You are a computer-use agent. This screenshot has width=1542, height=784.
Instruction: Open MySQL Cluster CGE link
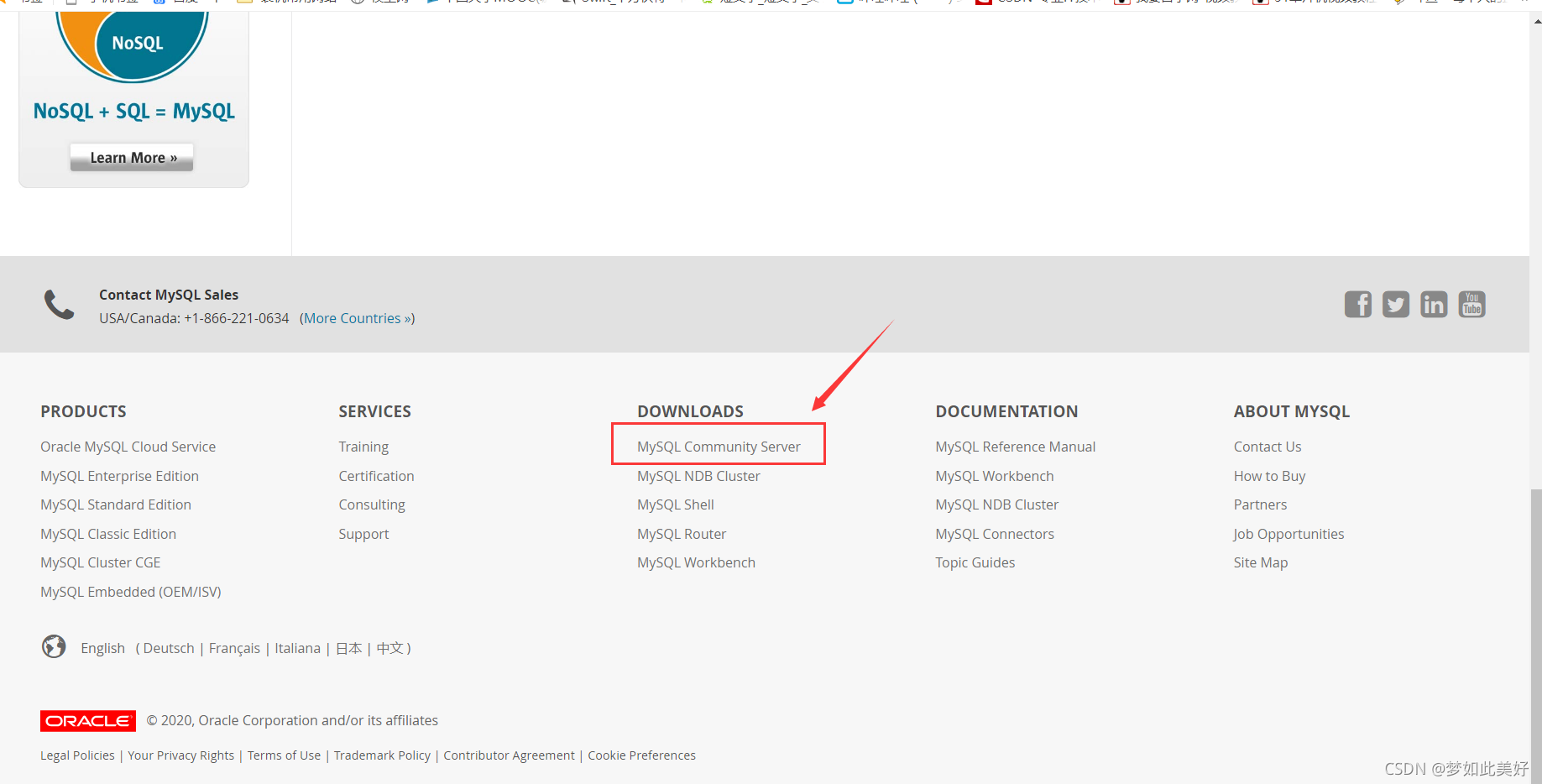pyautogui.click(x=100, y=562)
